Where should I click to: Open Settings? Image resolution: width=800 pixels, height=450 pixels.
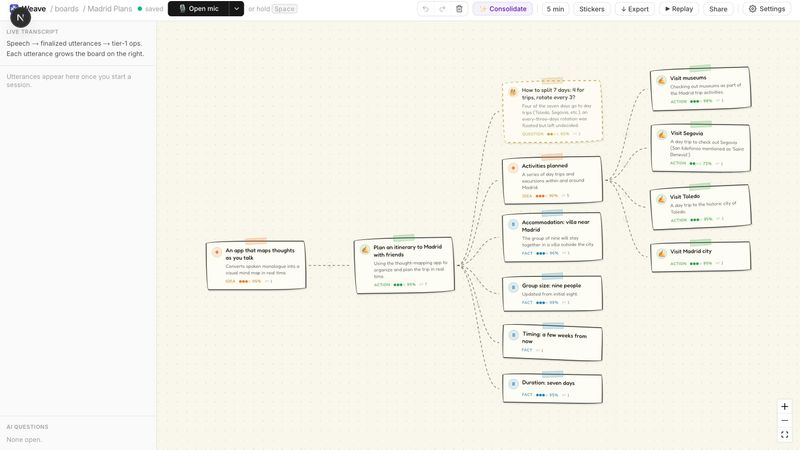point(766,9)
